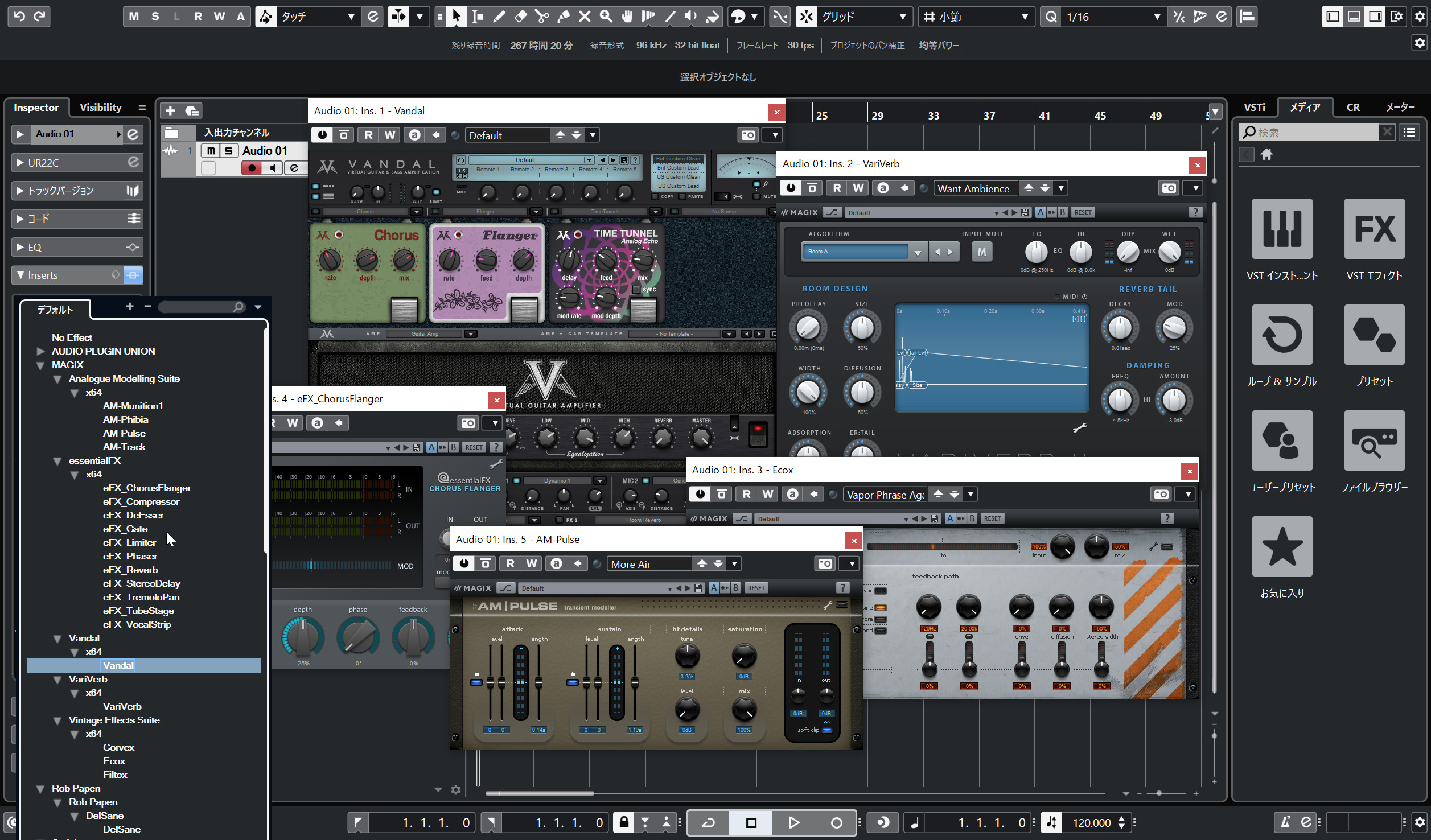Image resolution: width=1431 pixels, height=840 pixels.
Task: Toggle solo s on Audio 01 track
Action: click(x=229, y=150)
